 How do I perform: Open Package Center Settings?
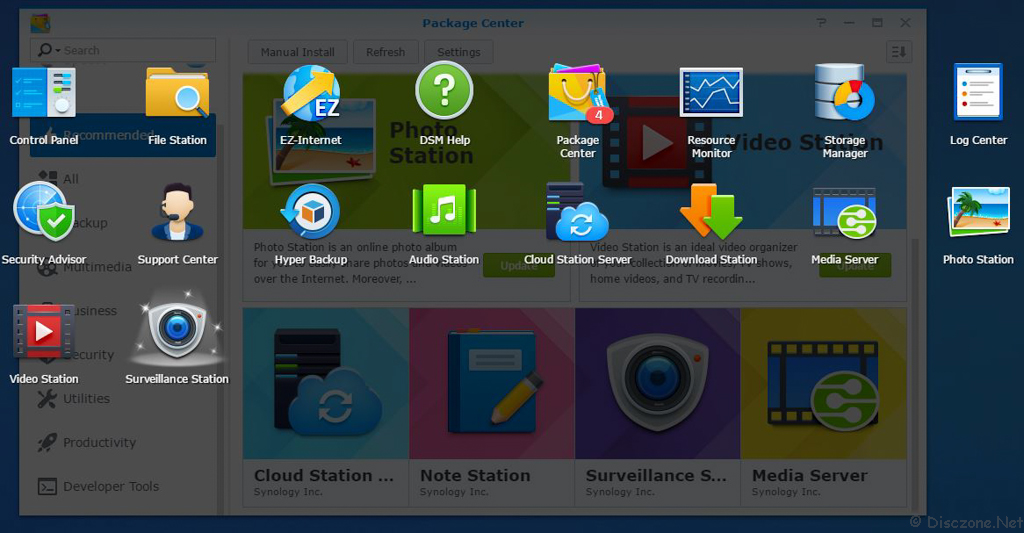click(x=458, y=52)
